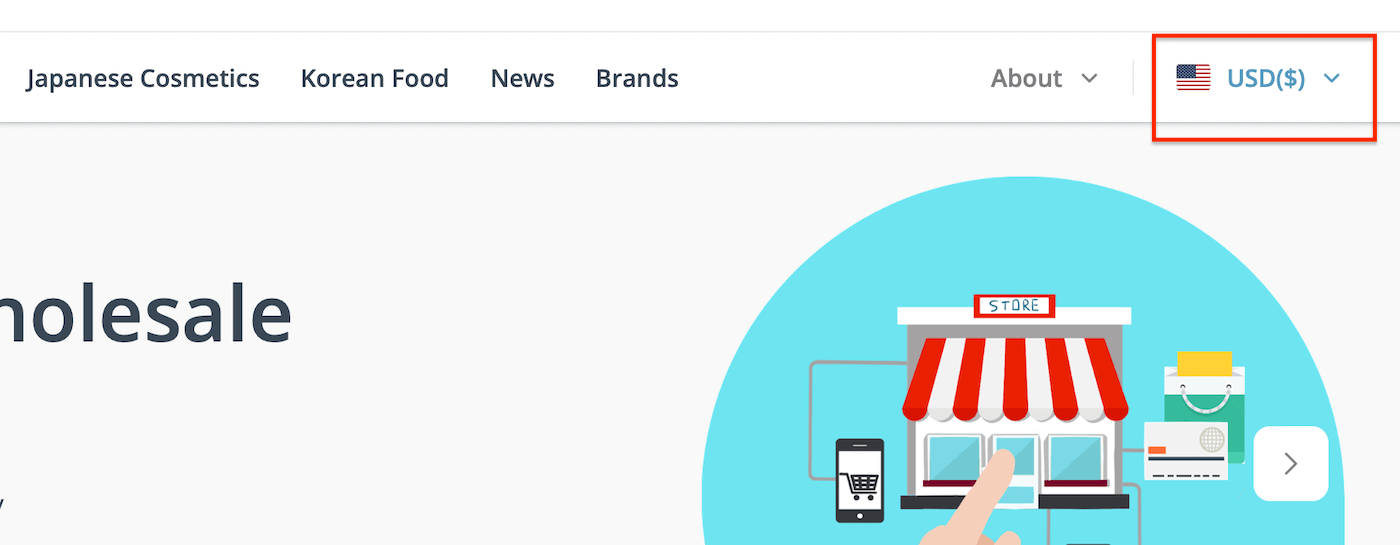This screenshot has width=1400, height=545.
Task: Open the USD($) currency dropdown
Action: [1258, 78]
